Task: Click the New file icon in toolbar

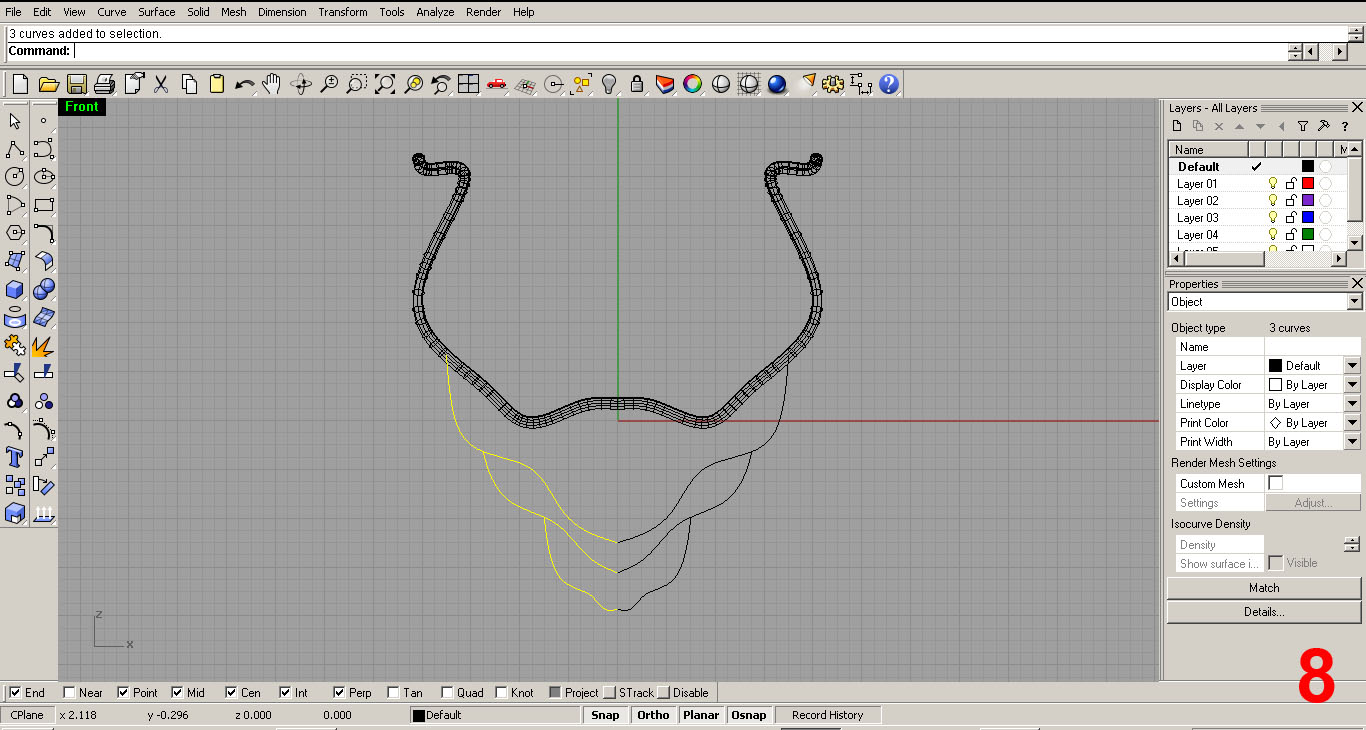Action: pyautogui.click(x=20, y=84)
